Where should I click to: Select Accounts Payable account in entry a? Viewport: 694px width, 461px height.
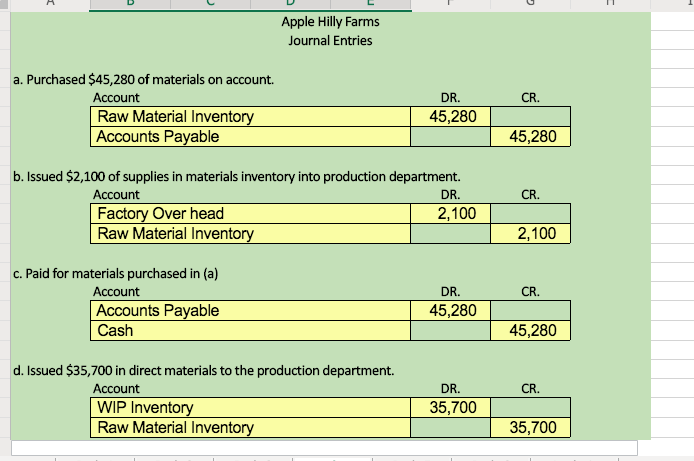(251, 136)
